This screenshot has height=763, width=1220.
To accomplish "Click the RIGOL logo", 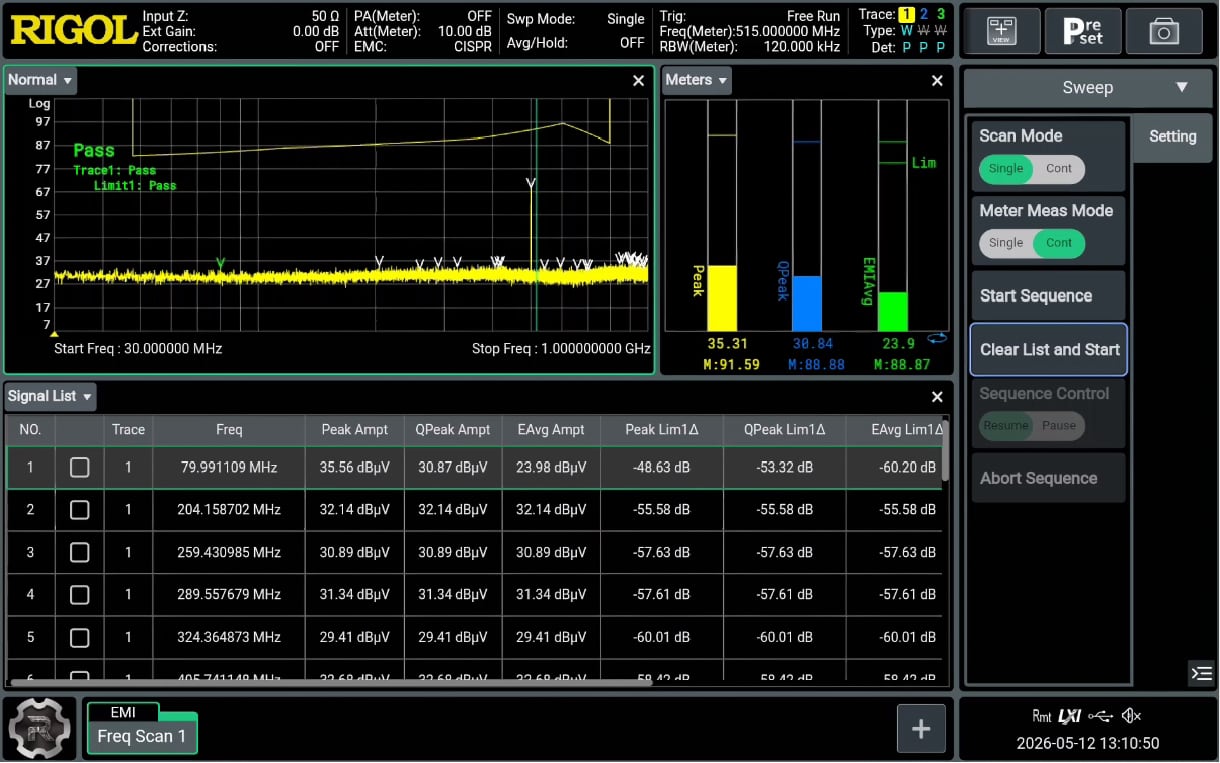I will 73,30.
